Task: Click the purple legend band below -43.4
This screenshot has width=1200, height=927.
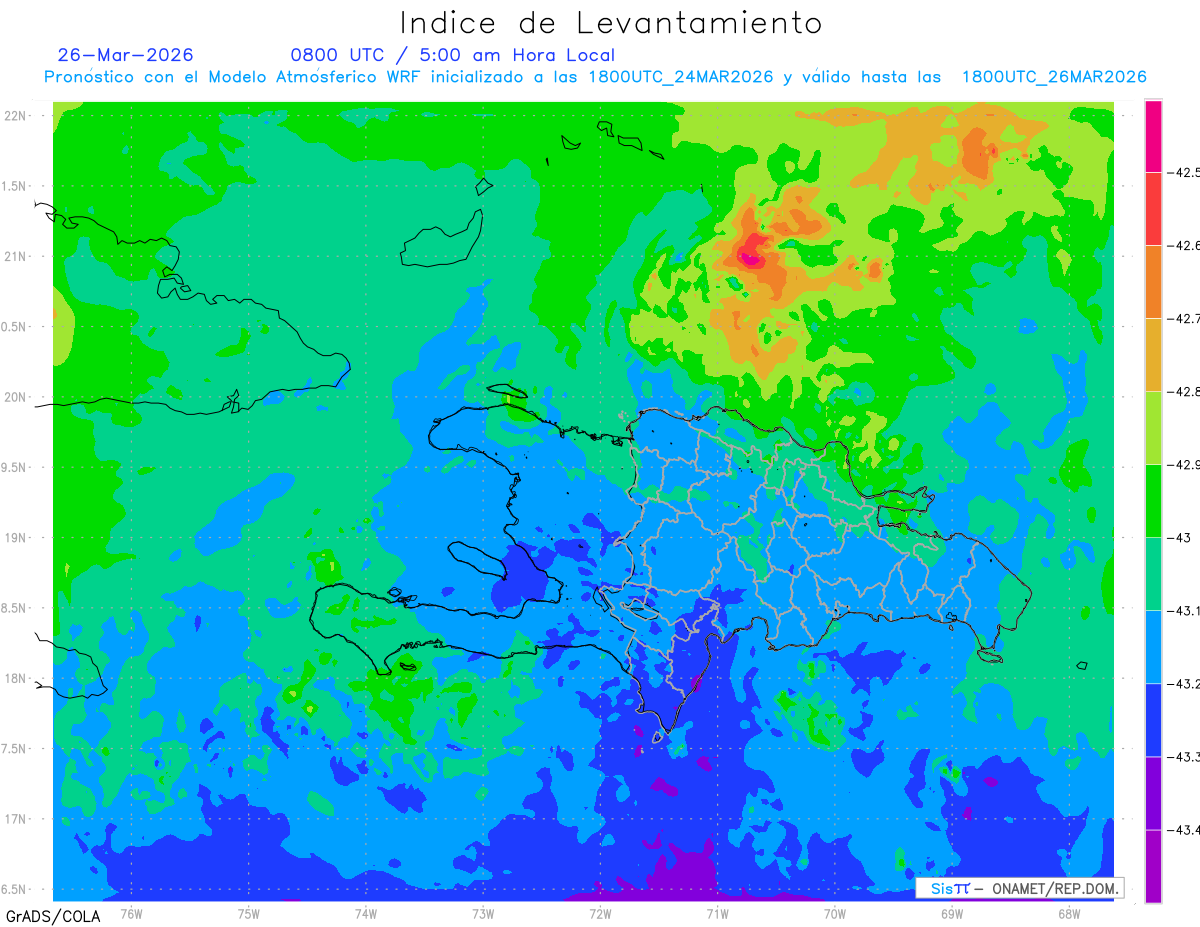Action: click(1153, 866)
